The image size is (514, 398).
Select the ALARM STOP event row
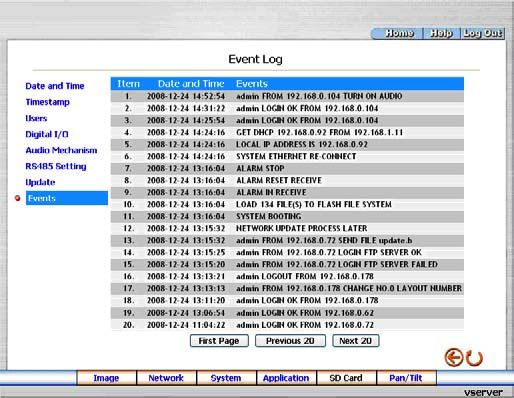(287, 168)
